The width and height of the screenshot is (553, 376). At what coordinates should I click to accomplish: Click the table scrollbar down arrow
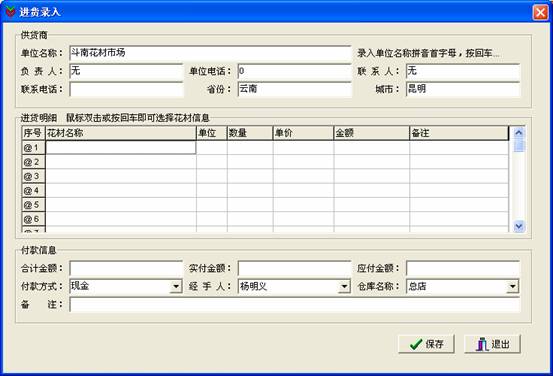(519, 226)
